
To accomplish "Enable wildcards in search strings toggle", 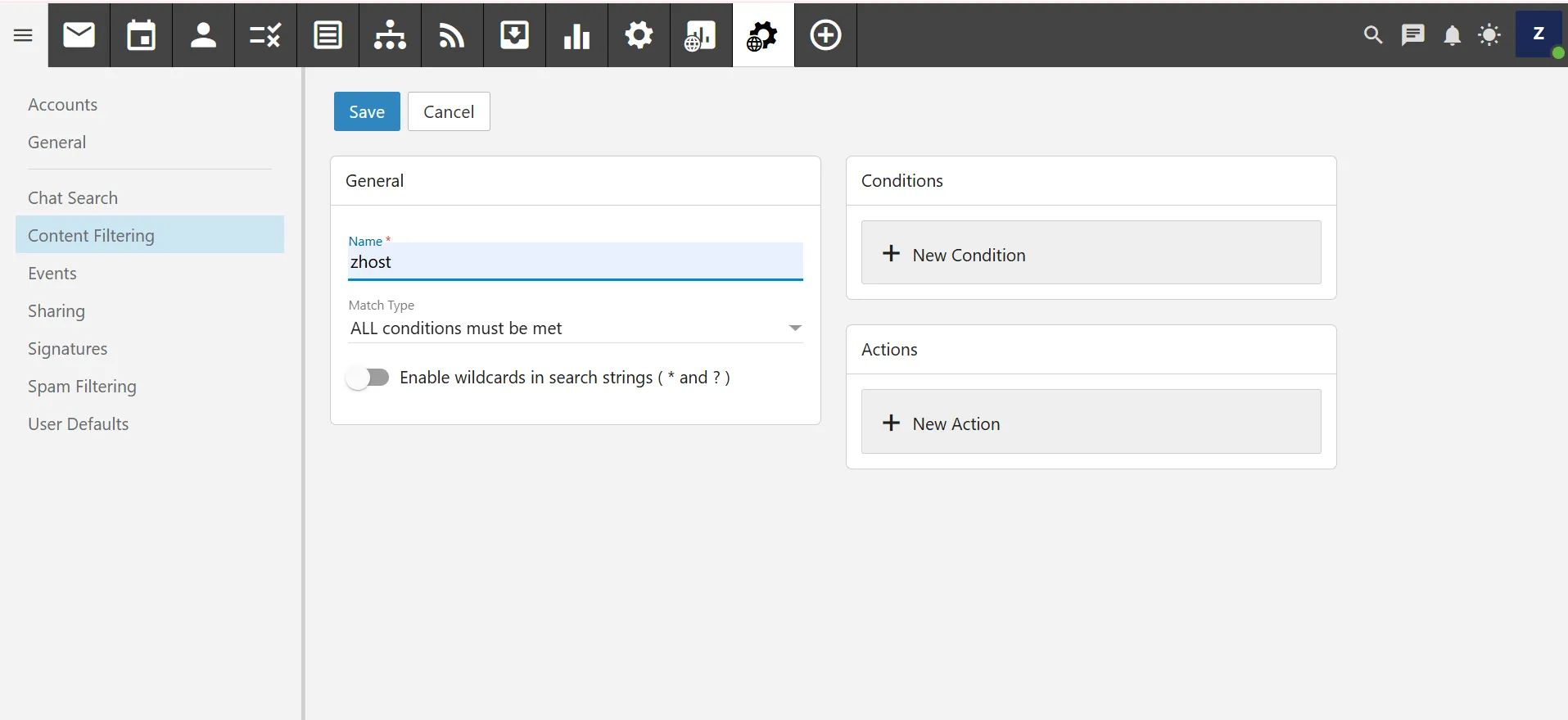I will tap(368, 378).
